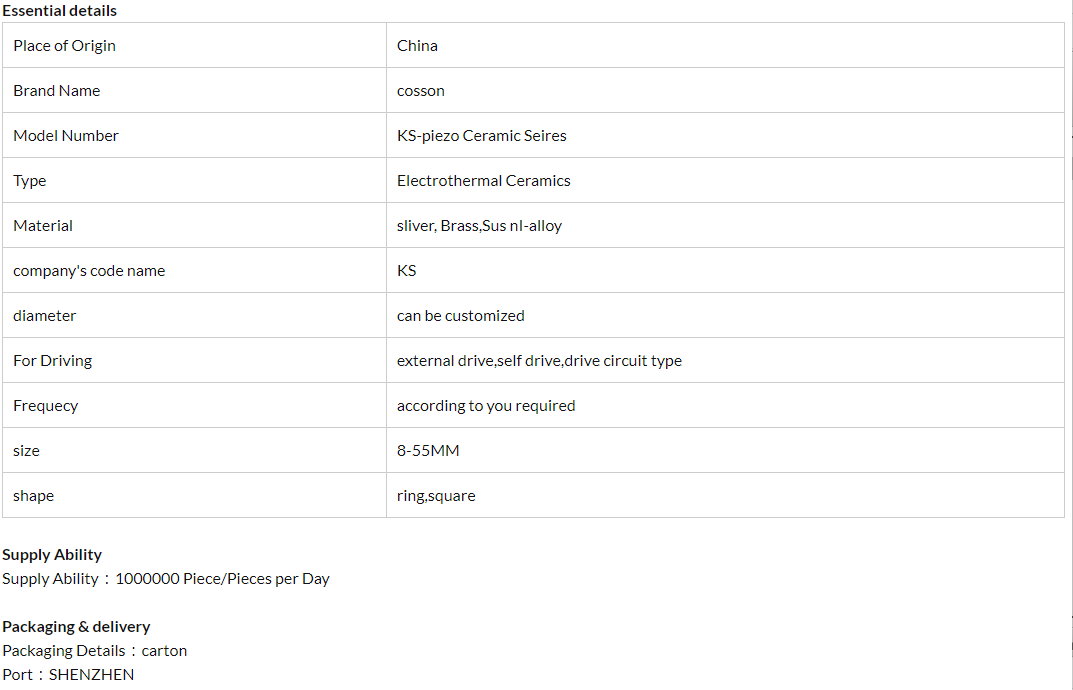Click the Frequecy row label
This screenshot has height=690, width=1073.
click(45, 406)
